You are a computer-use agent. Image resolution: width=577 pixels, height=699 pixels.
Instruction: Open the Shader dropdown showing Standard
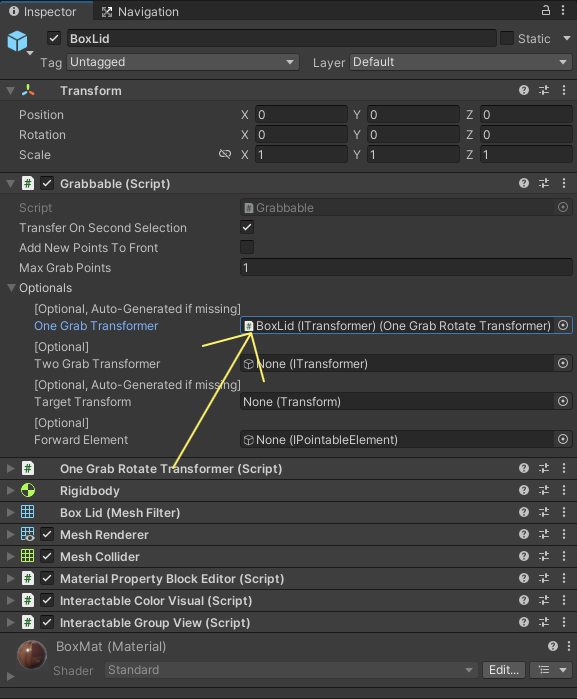point(290,670)
